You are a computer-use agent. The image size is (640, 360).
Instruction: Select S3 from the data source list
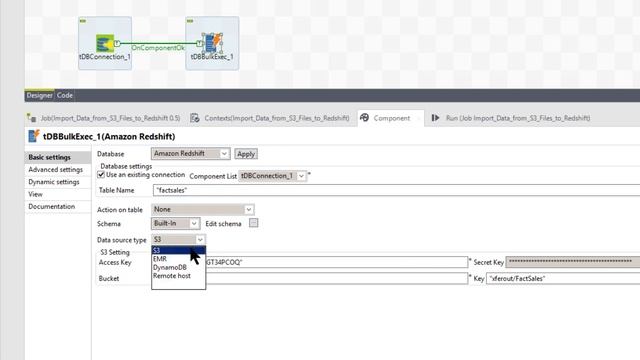pos(178,250)
